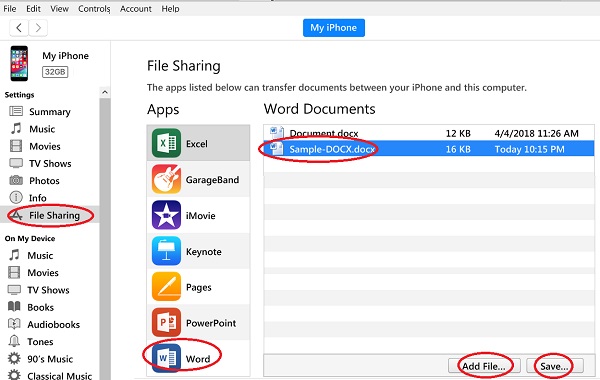Screen dimensions: 600x380
Task: Click the Movies icon under On My Device
Action: (14, 272)
